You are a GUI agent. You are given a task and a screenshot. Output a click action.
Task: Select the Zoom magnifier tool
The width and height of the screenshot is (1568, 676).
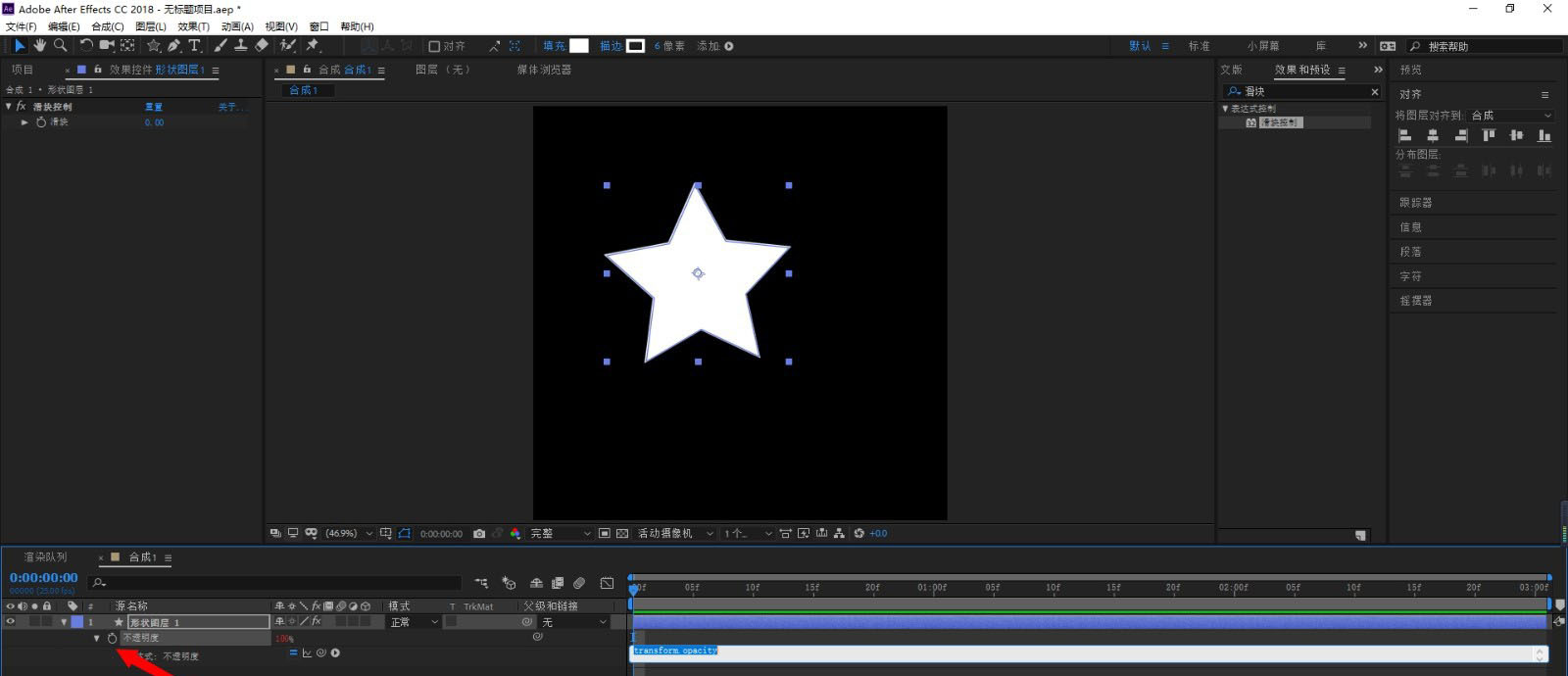[x=60, y=45]
